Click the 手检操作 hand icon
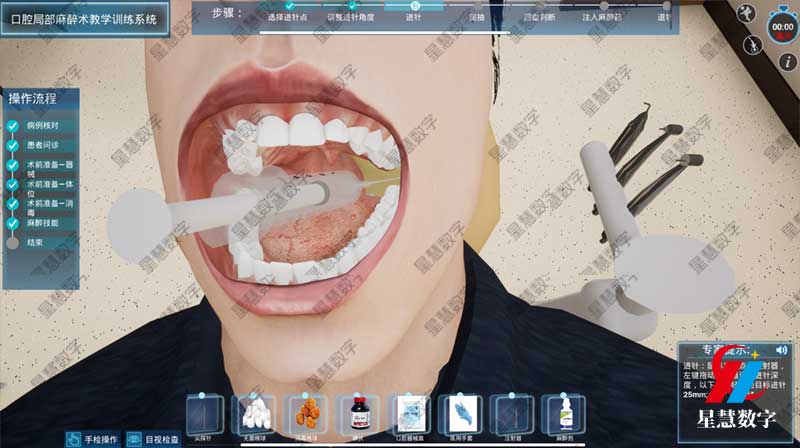800x448 pixels. (x=73, y=439)
